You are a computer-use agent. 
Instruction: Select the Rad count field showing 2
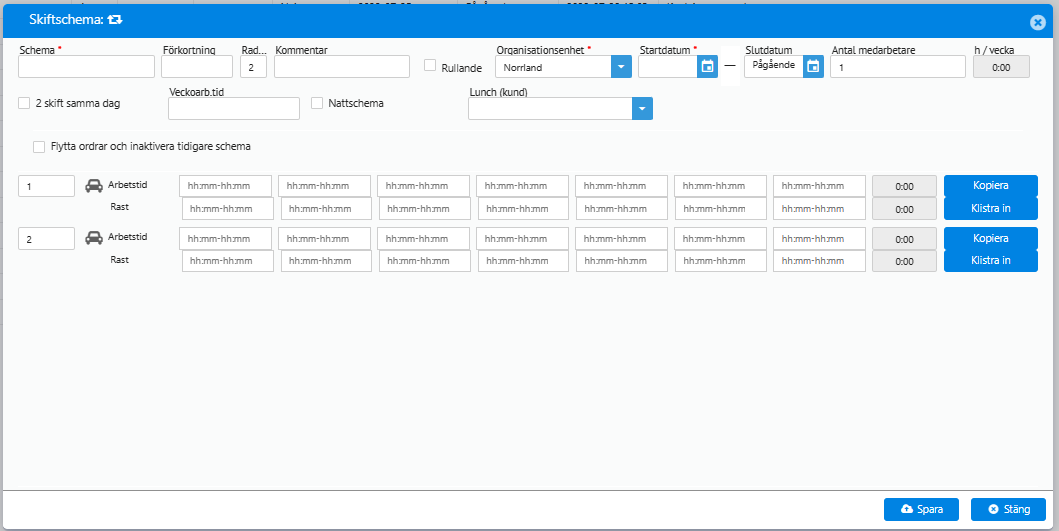click(253, 67)
